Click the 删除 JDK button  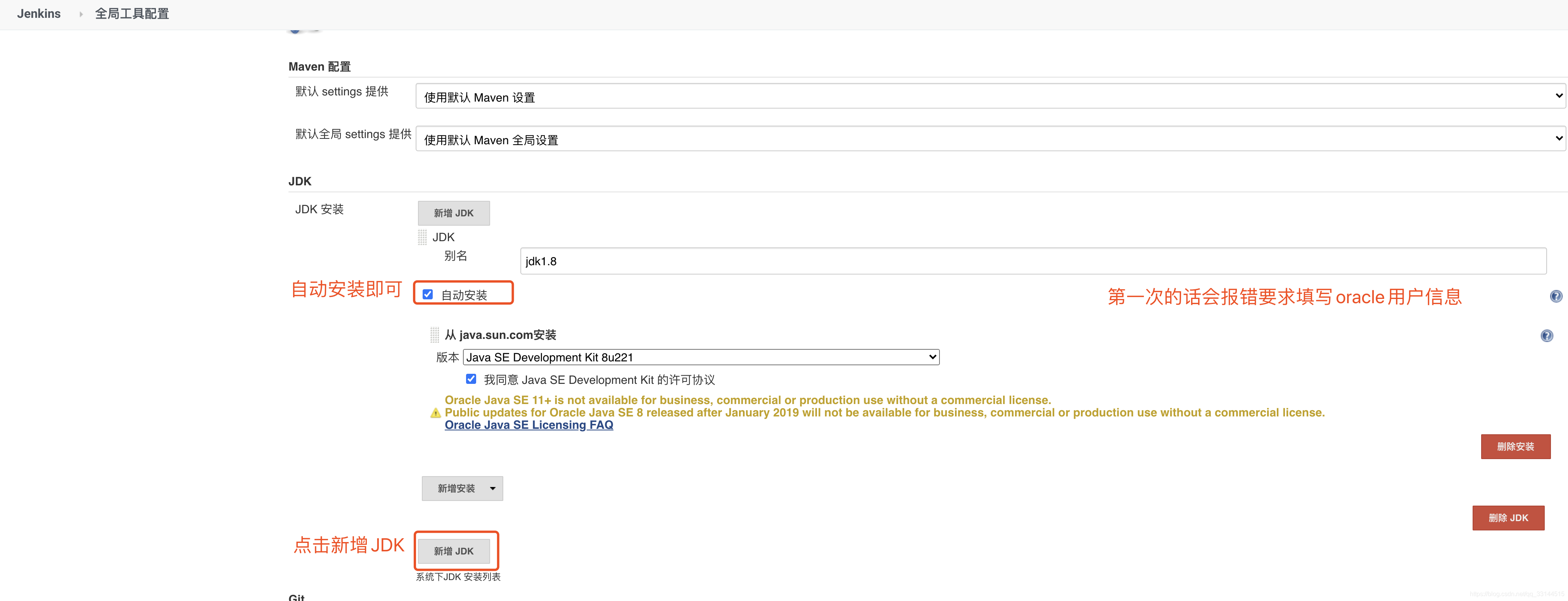pyautogui.click(x=1508, y=518)
